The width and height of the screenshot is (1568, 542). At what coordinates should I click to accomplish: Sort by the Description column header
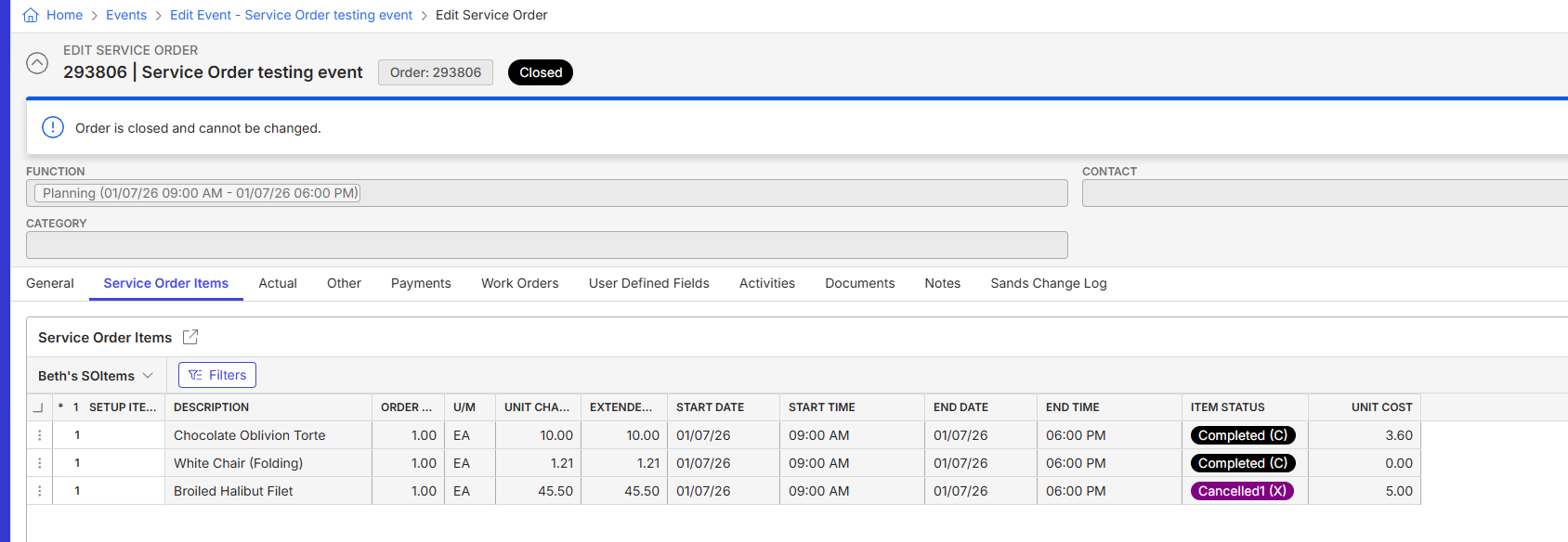click(268, 407)
